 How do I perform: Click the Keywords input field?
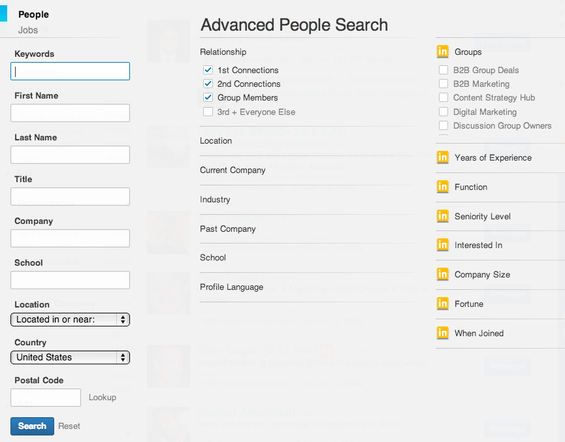click(70, 71)
